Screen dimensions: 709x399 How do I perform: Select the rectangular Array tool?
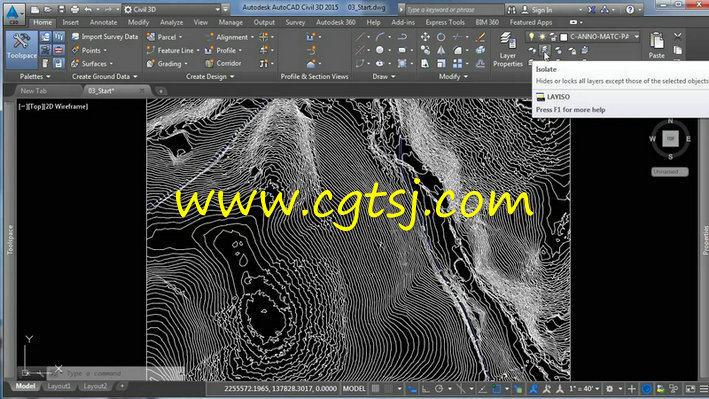click(458, 64)
